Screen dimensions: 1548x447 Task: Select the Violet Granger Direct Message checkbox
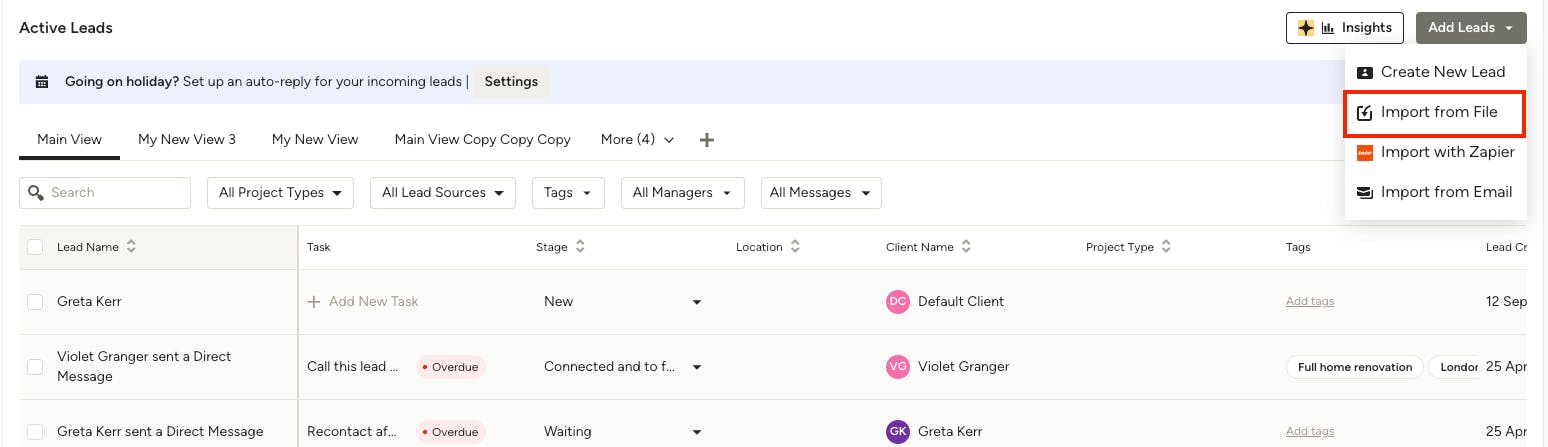coord(35,367)
